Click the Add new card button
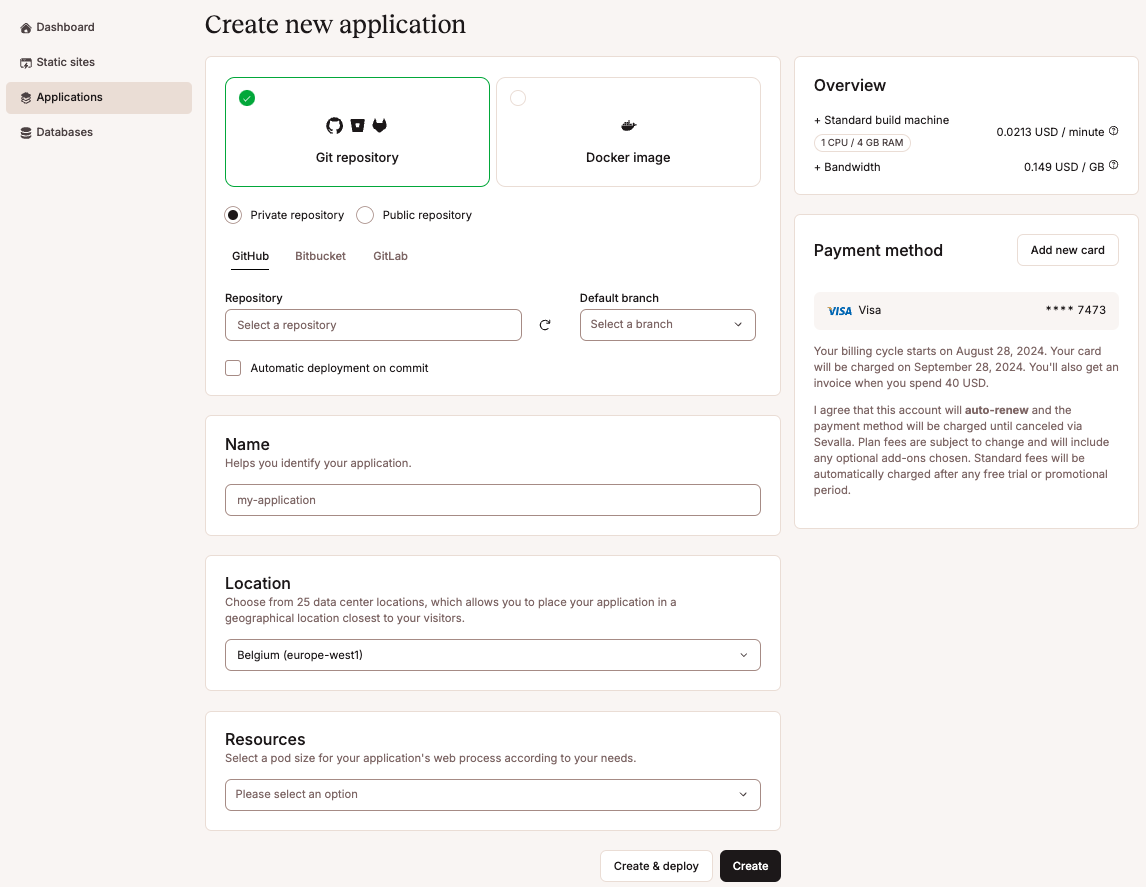The height and width of the screenshot is (887, 1146). tap(1067, 250)
